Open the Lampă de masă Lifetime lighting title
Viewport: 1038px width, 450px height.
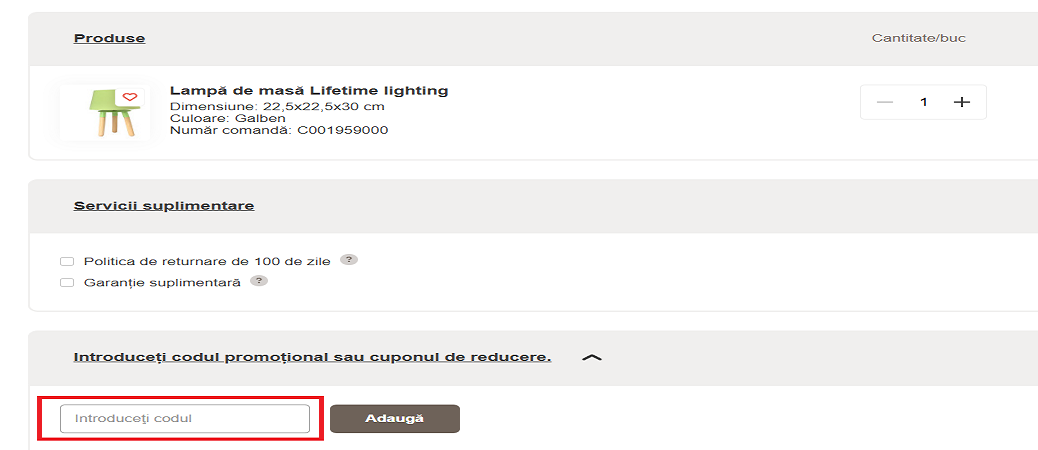309,91
